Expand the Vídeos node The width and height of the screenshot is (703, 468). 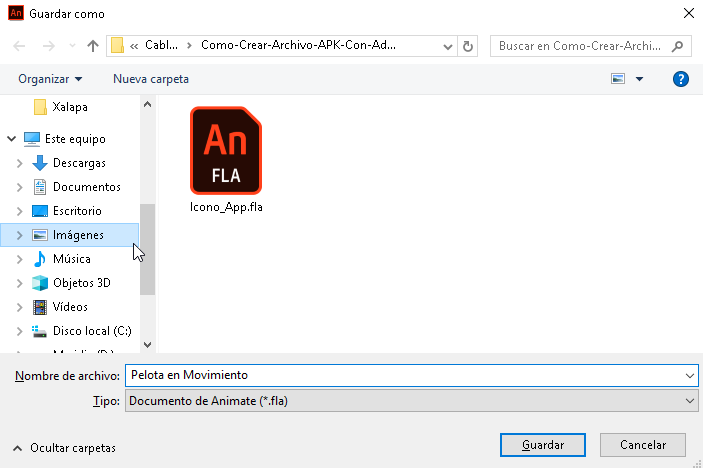[x=19, y=307]
